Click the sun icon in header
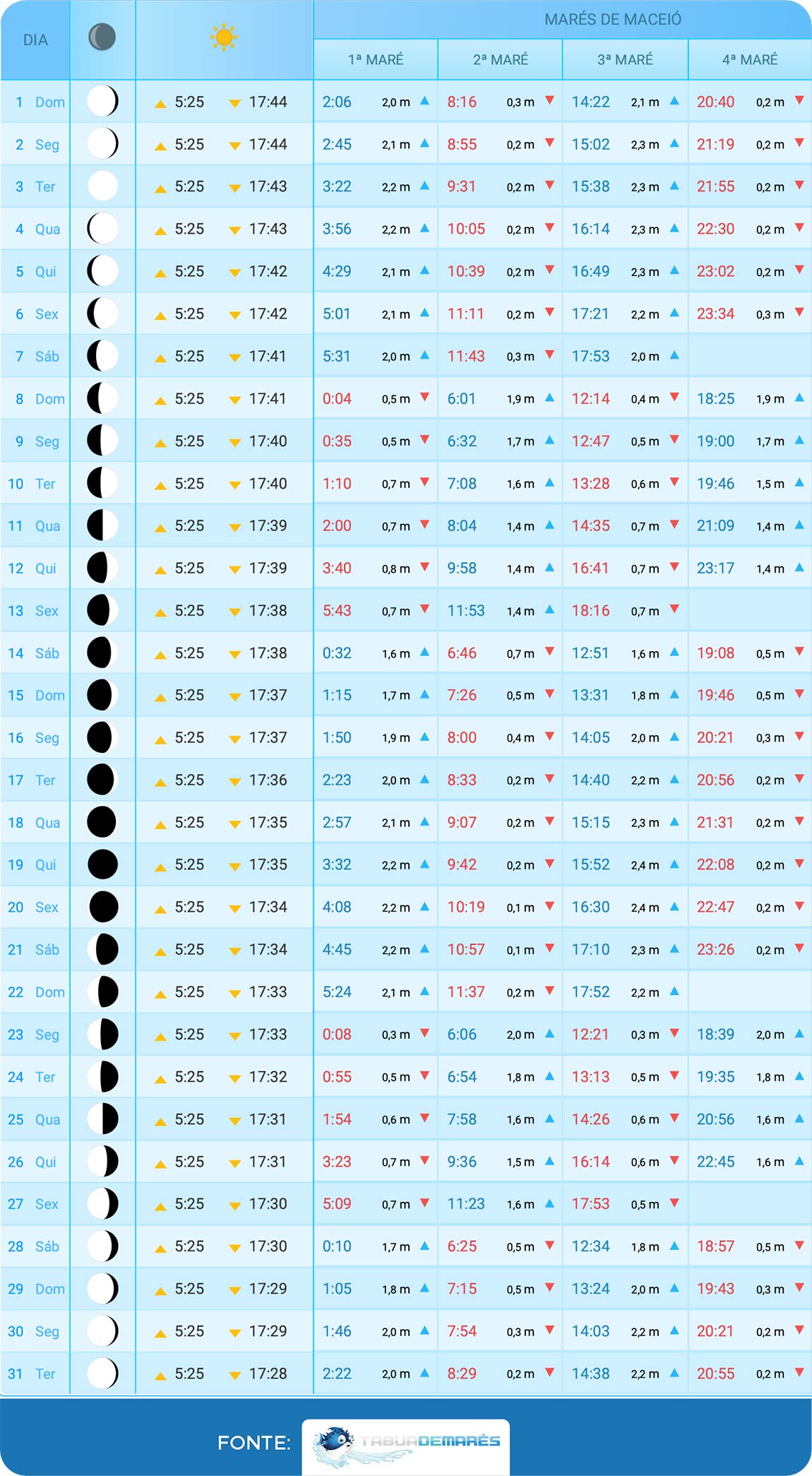This screenshot has width=812, height=1476. tap(224, 37)
